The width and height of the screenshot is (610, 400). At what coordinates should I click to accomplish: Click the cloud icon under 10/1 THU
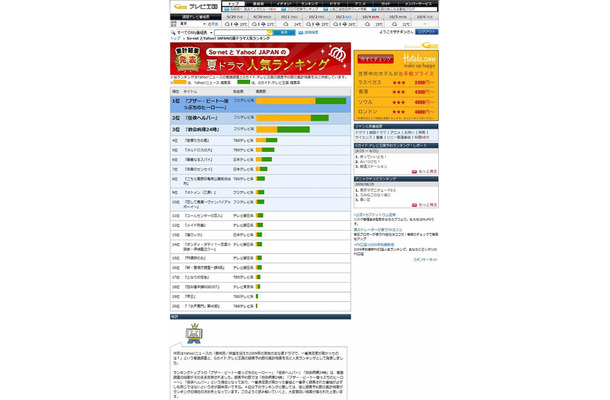click(x=286, y=24)
